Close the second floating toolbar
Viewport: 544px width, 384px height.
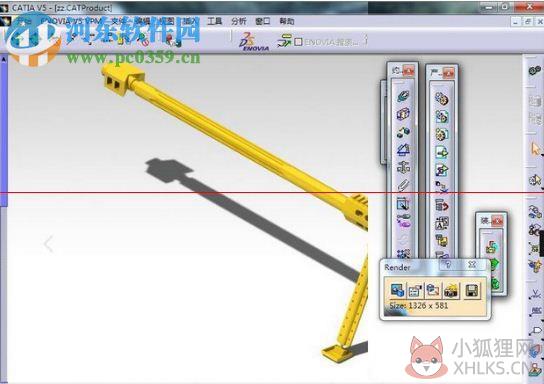[x=448, y=72]
